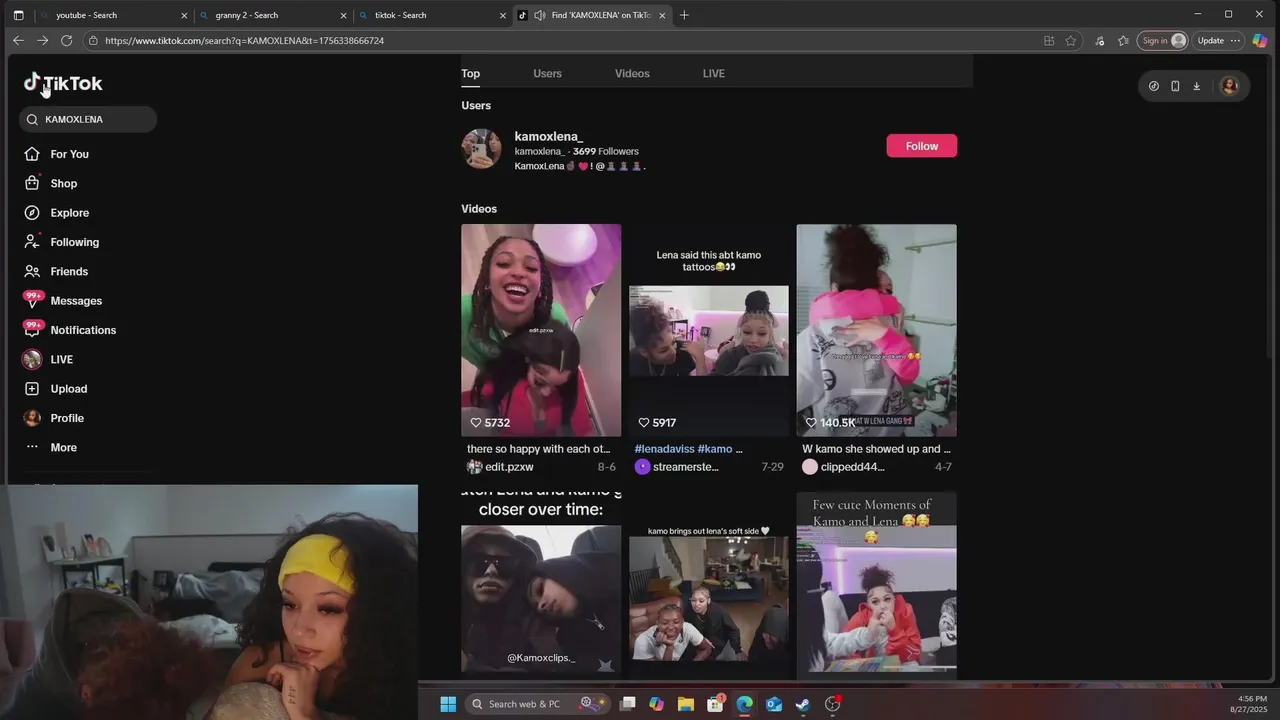Open the 'closer over time' video
1280x720 pixels.
[541, 583]
